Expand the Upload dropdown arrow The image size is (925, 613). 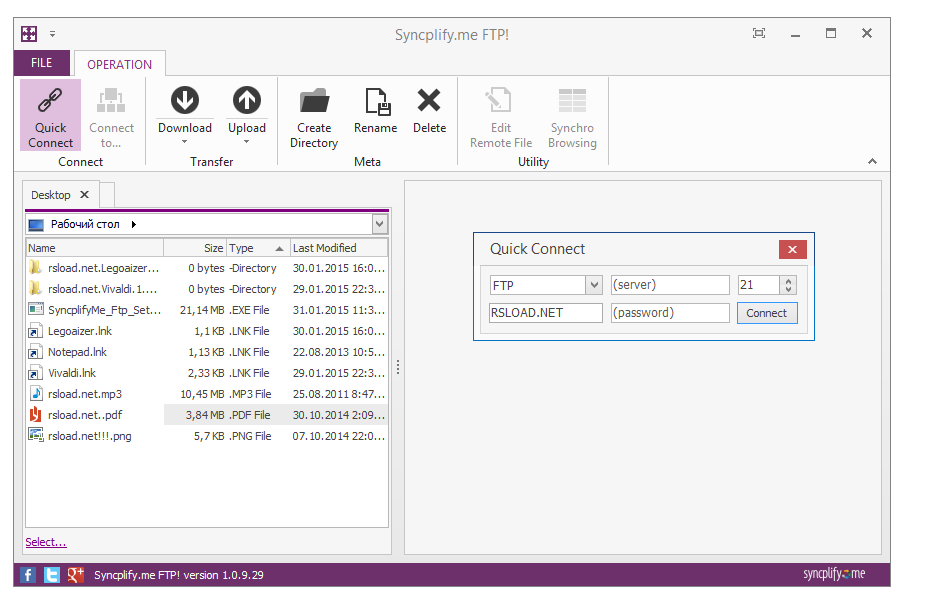[x=247, y=142]
